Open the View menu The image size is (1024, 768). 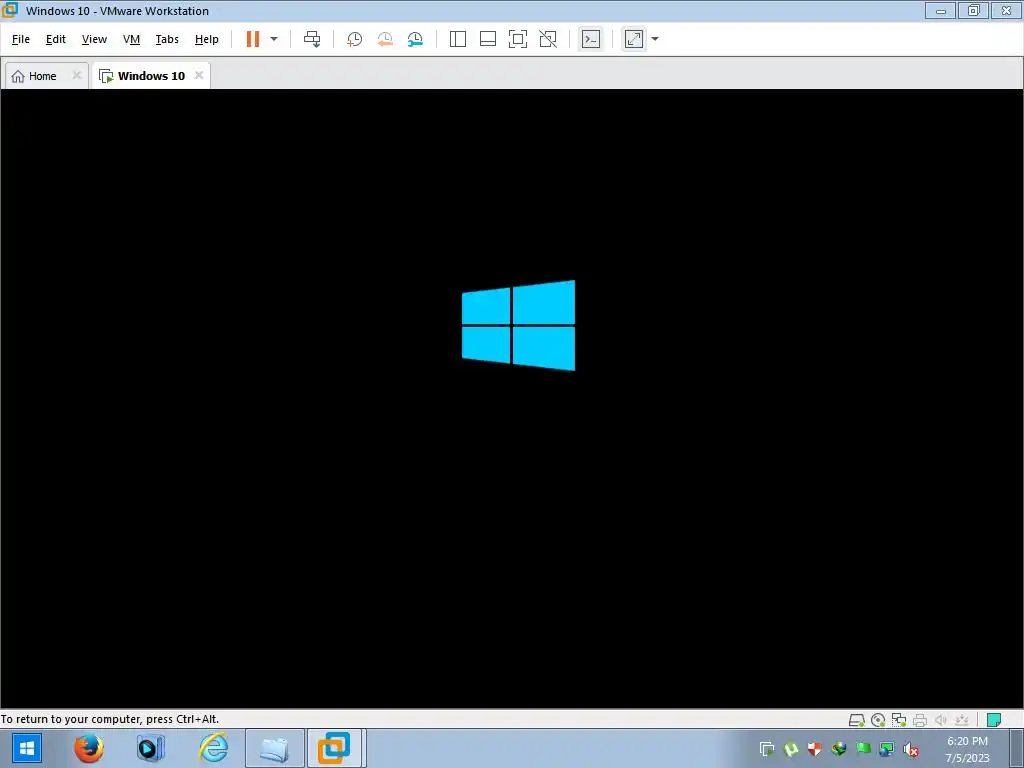pyautogui.click(x=94, y=39)
